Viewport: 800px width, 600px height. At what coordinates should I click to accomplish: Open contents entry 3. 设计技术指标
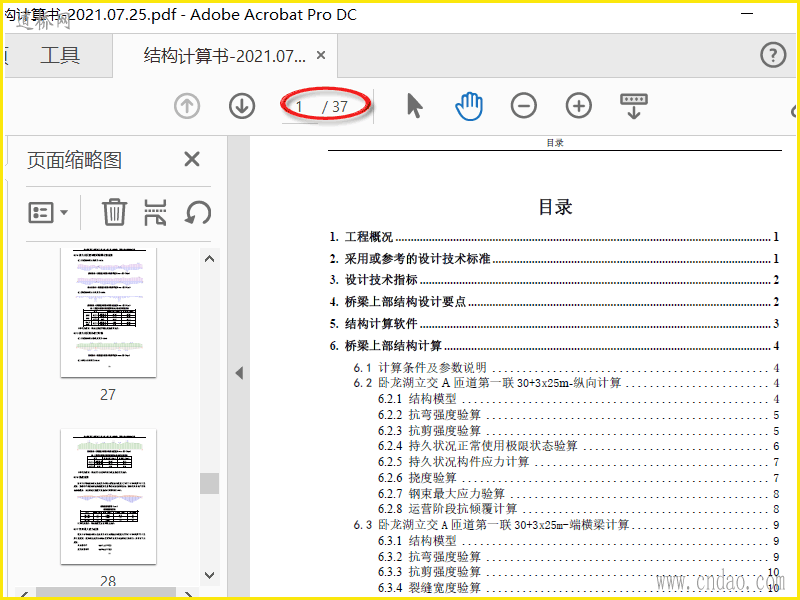pyautogui.click(x=554, y=280)
